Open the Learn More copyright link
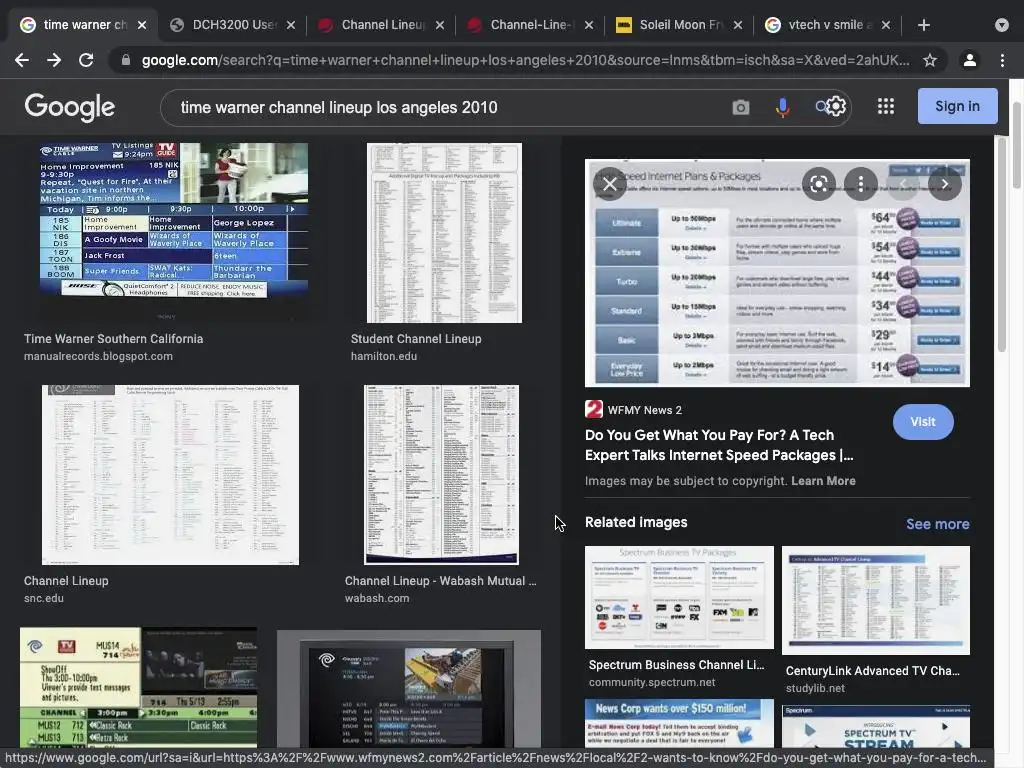Screen dimensions: 1024x768 [x=823, y=481]
